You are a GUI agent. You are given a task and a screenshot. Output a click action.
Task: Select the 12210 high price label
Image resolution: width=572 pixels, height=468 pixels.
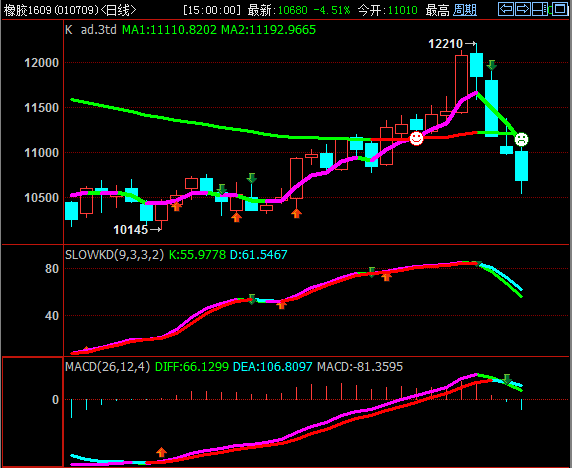(x=445, y=44)
